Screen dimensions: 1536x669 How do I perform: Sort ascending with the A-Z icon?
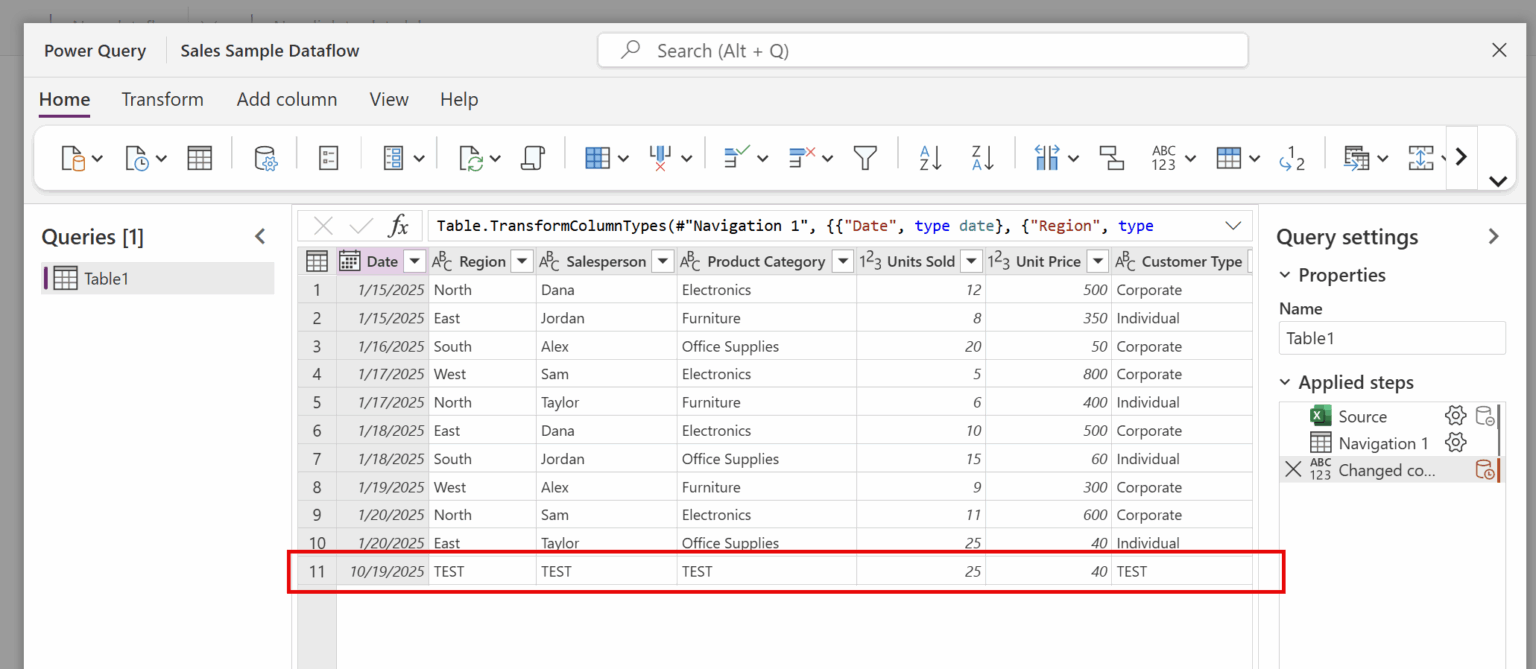[x=930, y=158]
